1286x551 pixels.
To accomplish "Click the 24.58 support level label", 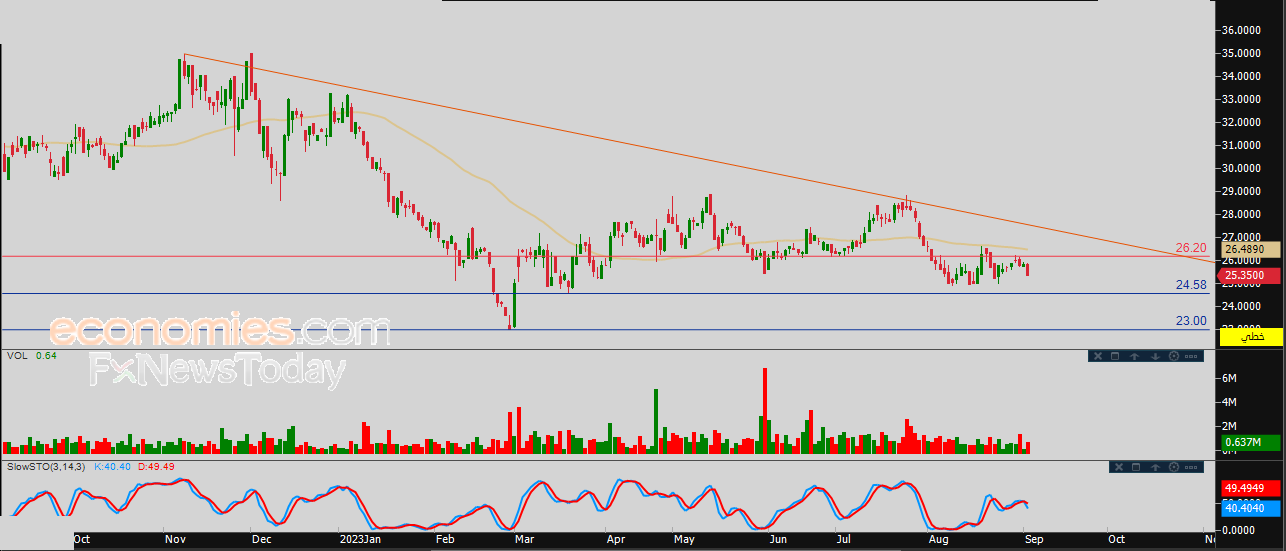I will 1190,285.
